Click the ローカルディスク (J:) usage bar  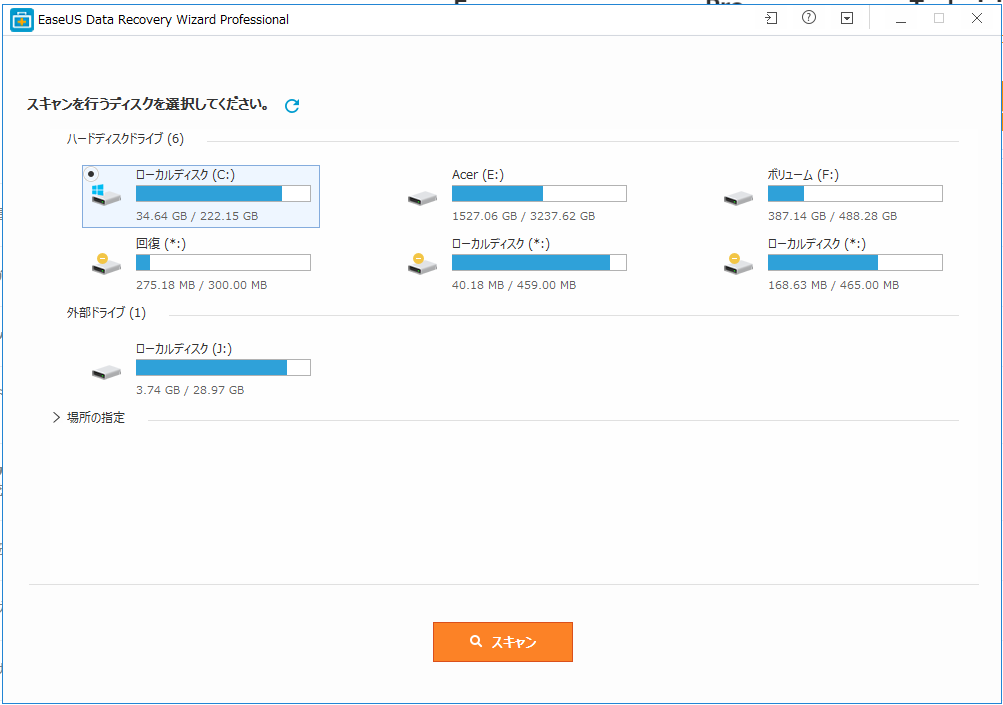coord(223,367)
